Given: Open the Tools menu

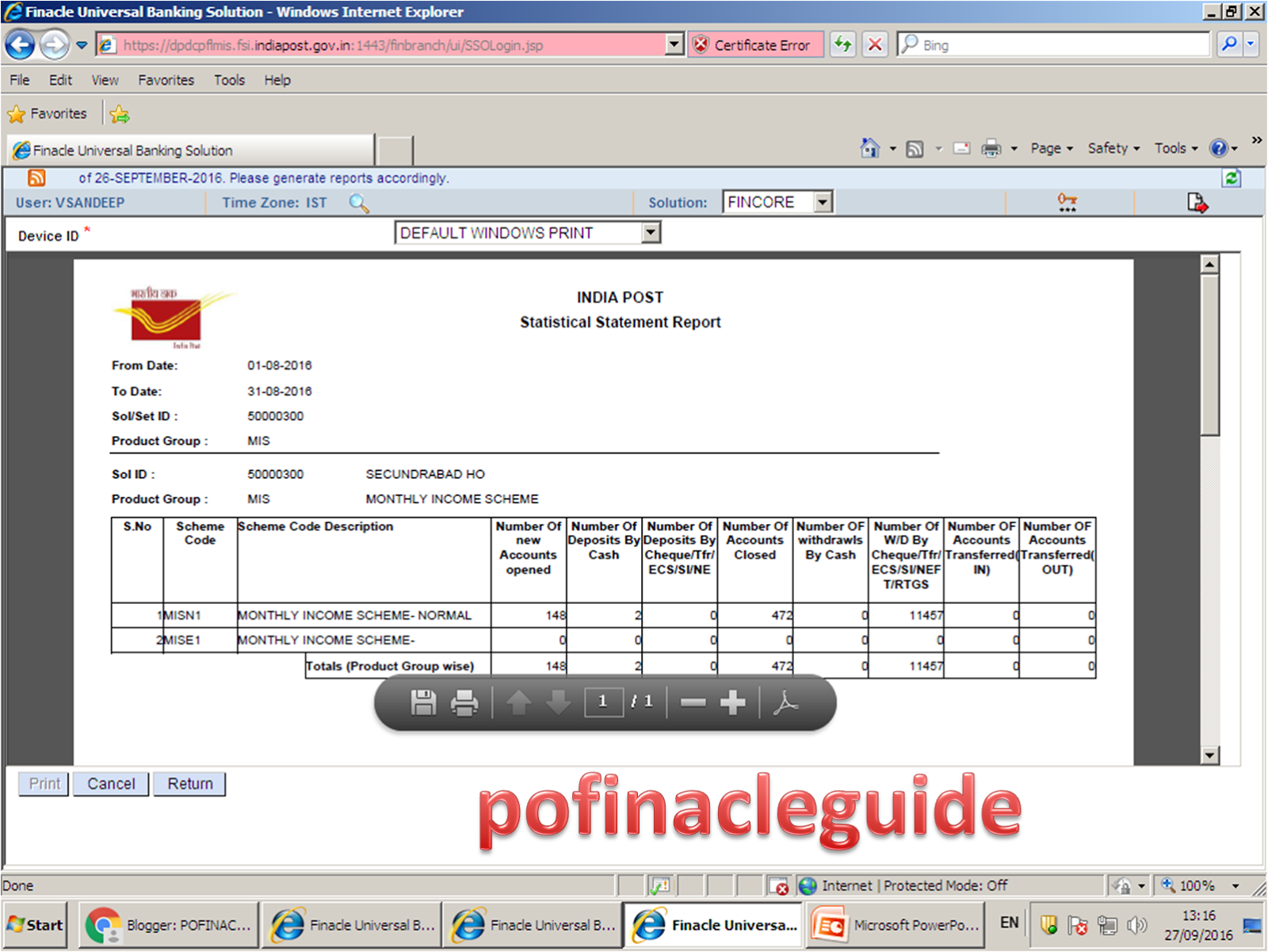Looking at the screenshot, I should pos(229,79).
